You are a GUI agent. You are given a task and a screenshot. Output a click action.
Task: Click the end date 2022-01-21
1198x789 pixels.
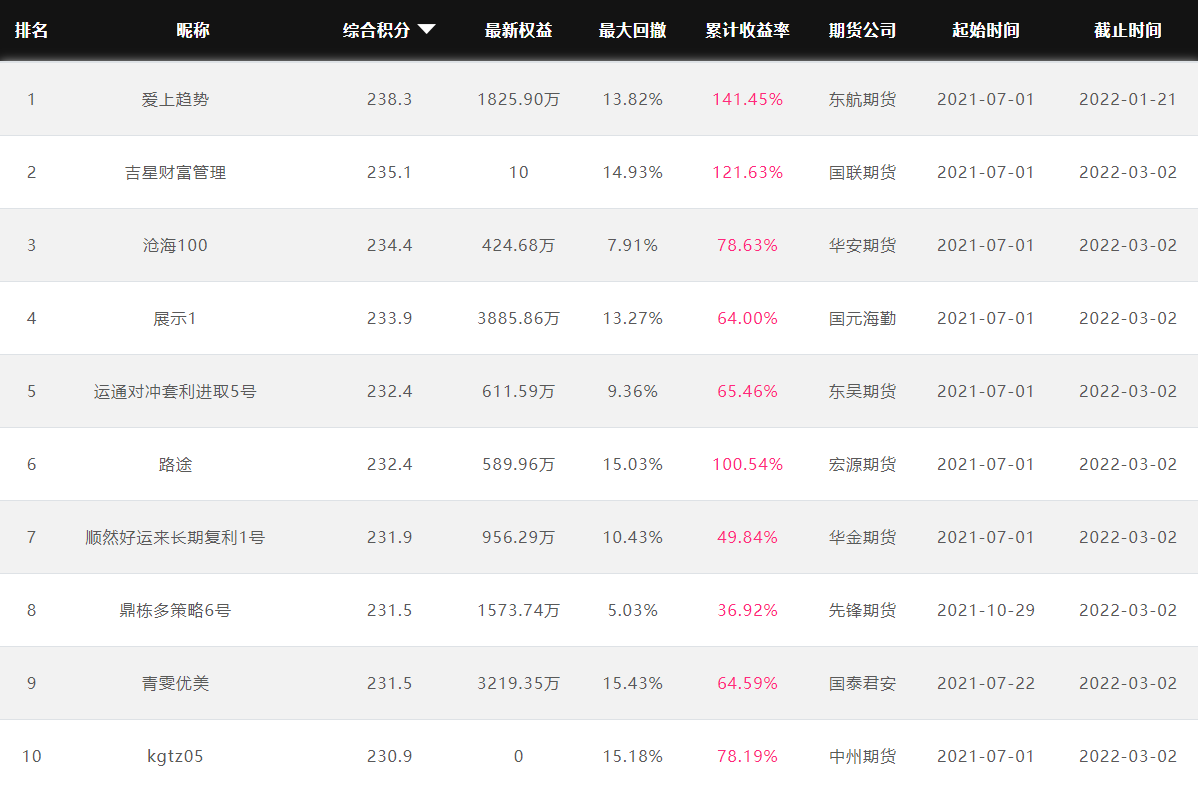point(1128,99)
